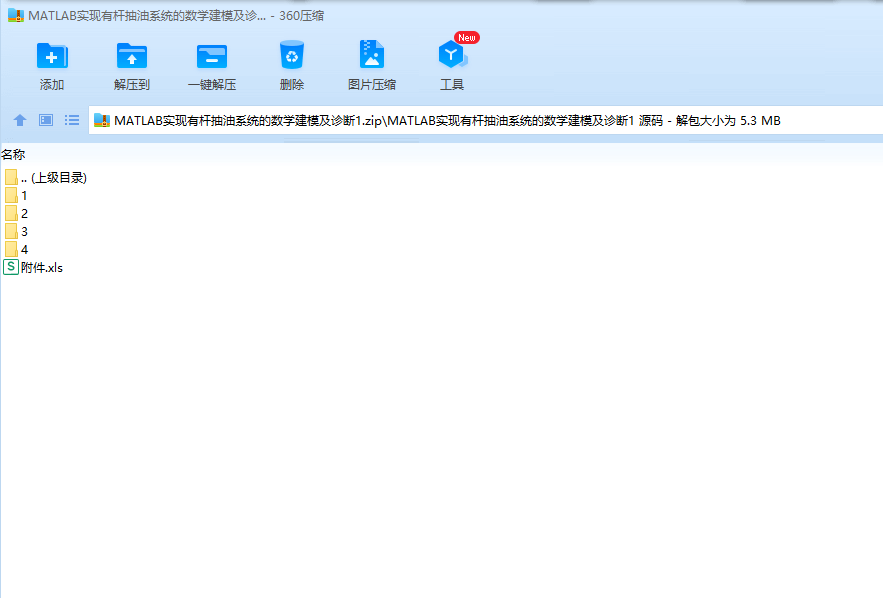Click the 添加 (Add) toolbar icon

52,56
